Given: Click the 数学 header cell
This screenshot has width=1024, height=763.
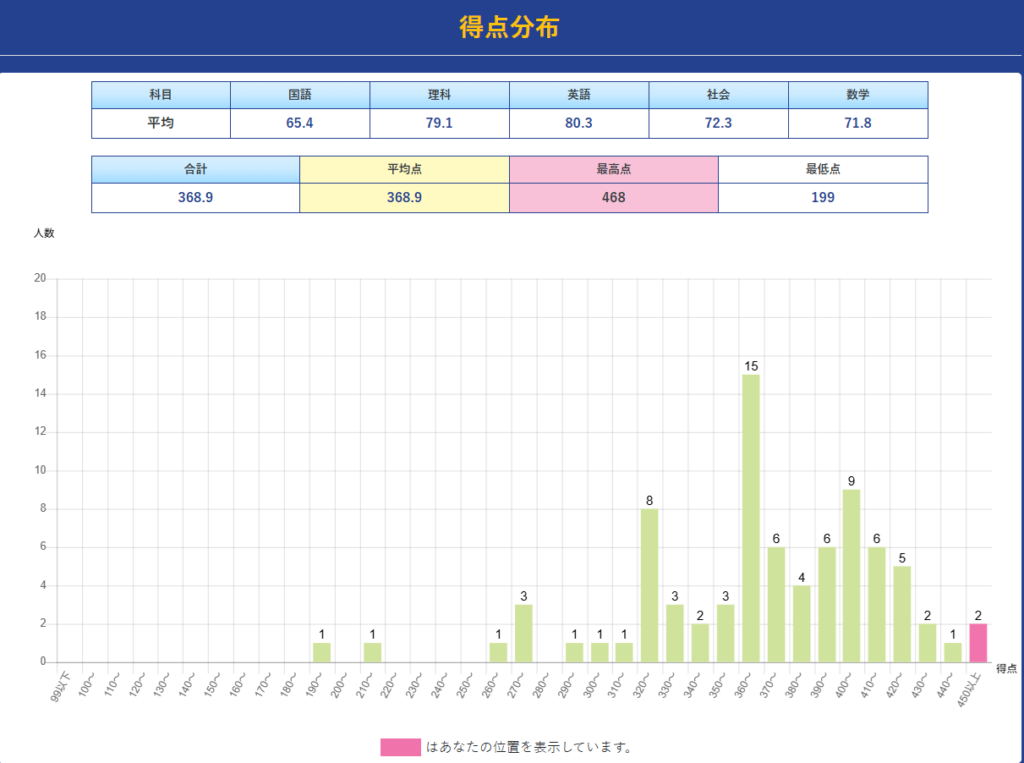Looking at the screenshot, I should 857,95.
